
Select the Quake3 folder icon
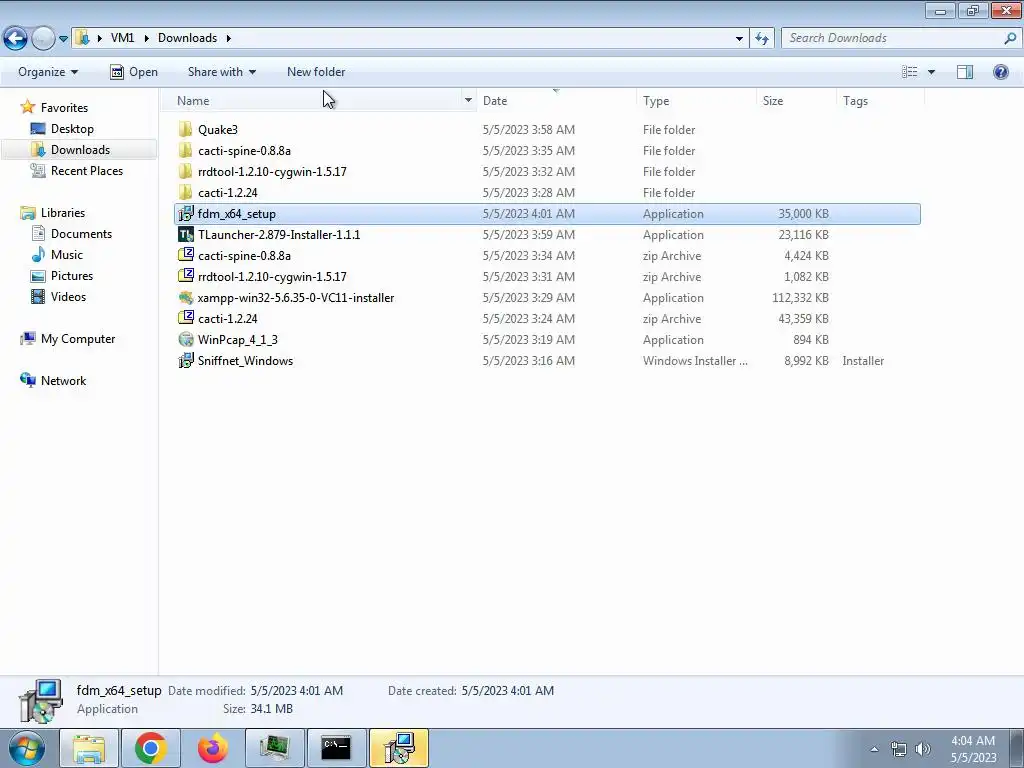pyautogui.click(x=186, y=129)
